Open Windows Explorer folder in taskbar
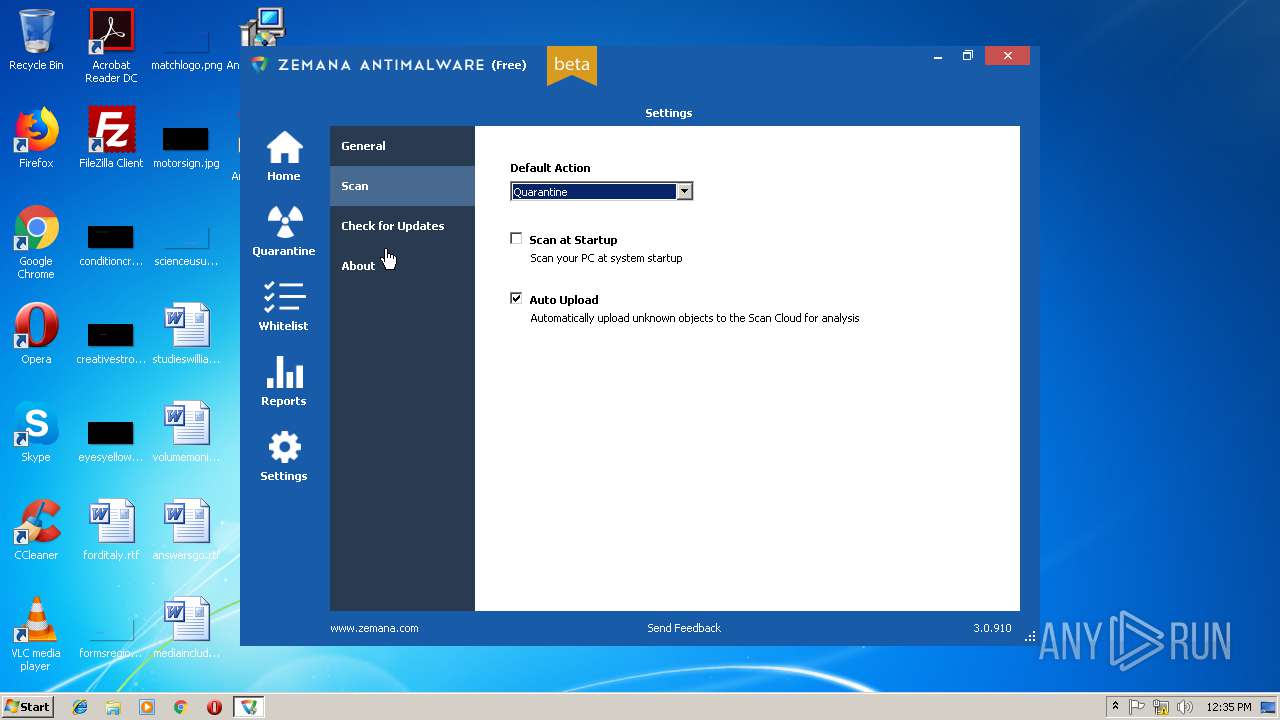1280x720 pixels. [x=113, y=707]
